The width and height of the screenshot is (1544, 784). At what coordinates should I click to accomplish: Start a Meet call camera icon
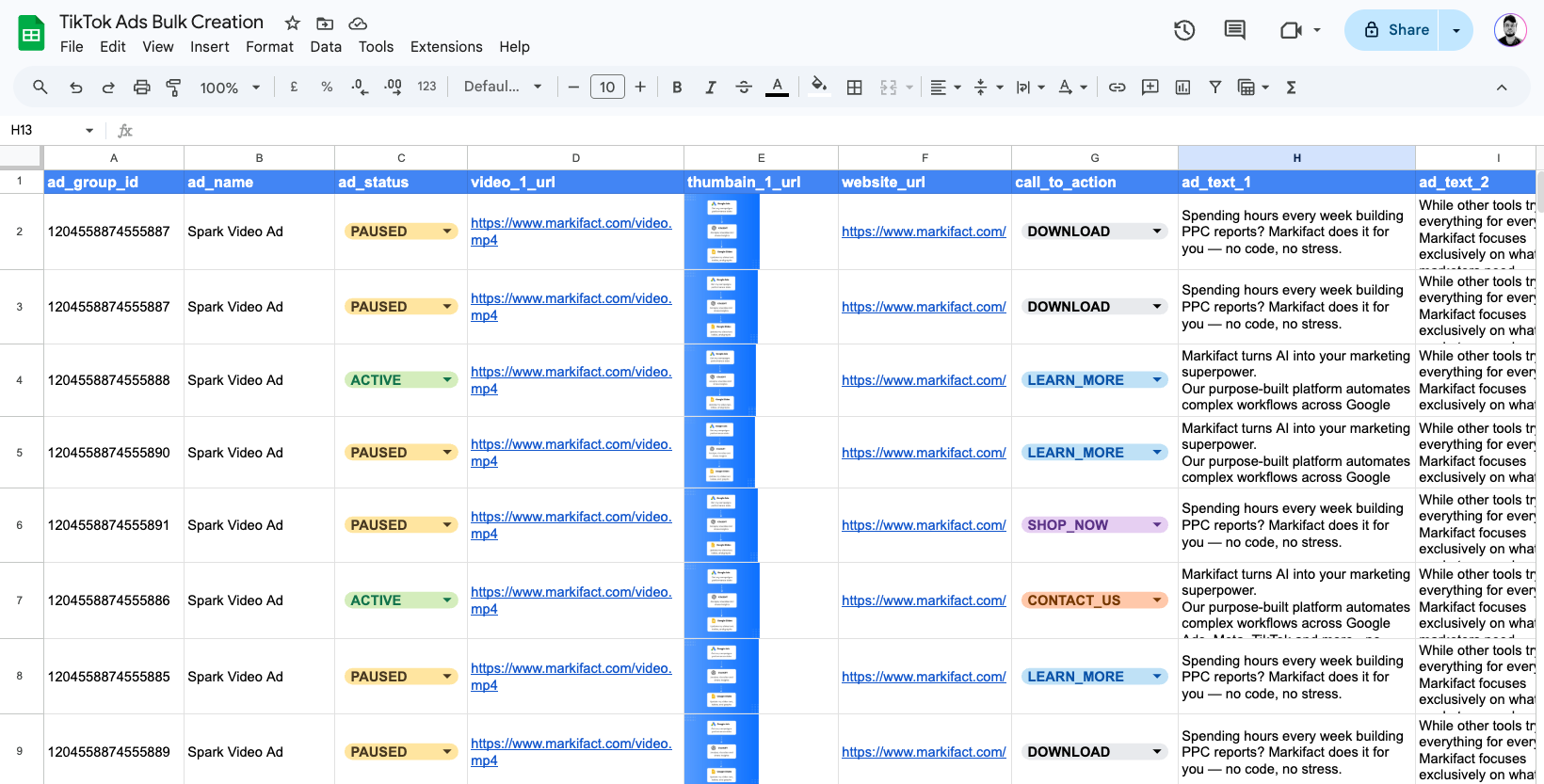(1291, 30)
